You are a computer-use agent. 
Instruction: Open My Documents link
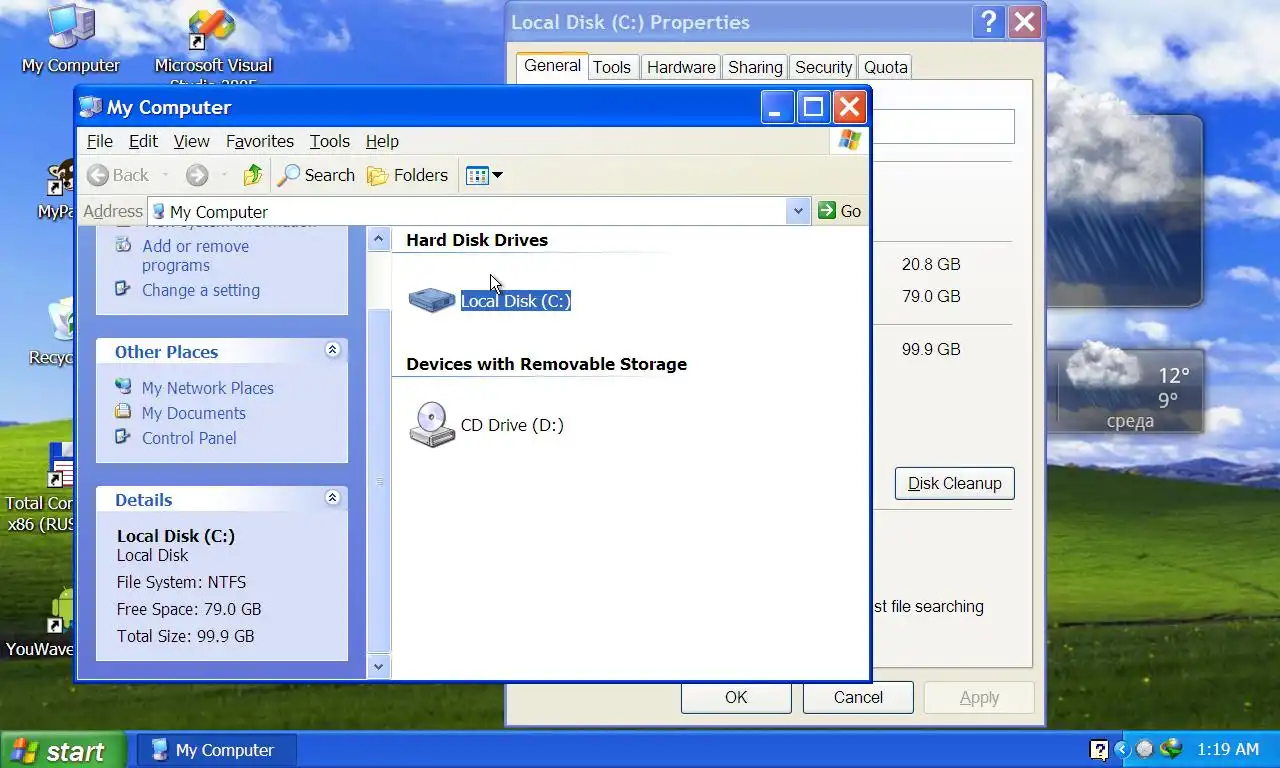coord(194,413)
